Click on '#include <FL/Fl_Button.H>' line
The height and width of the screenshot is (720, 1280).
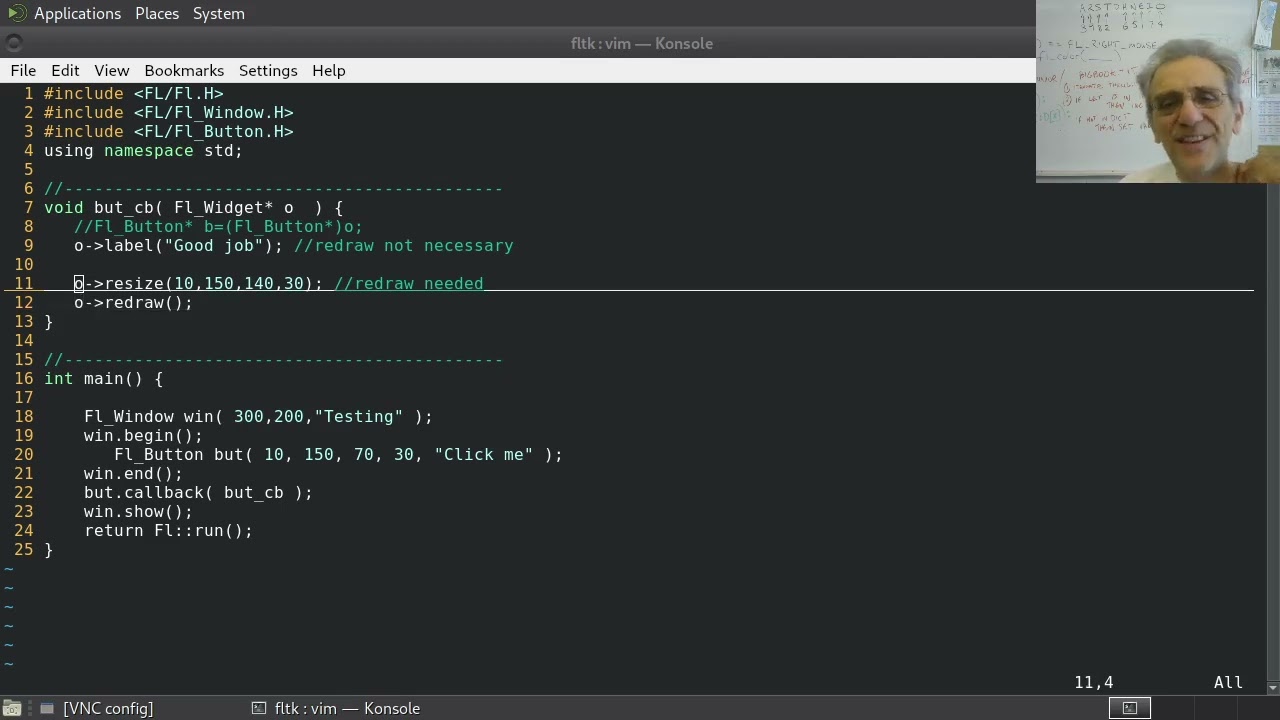tap(169, 131)
